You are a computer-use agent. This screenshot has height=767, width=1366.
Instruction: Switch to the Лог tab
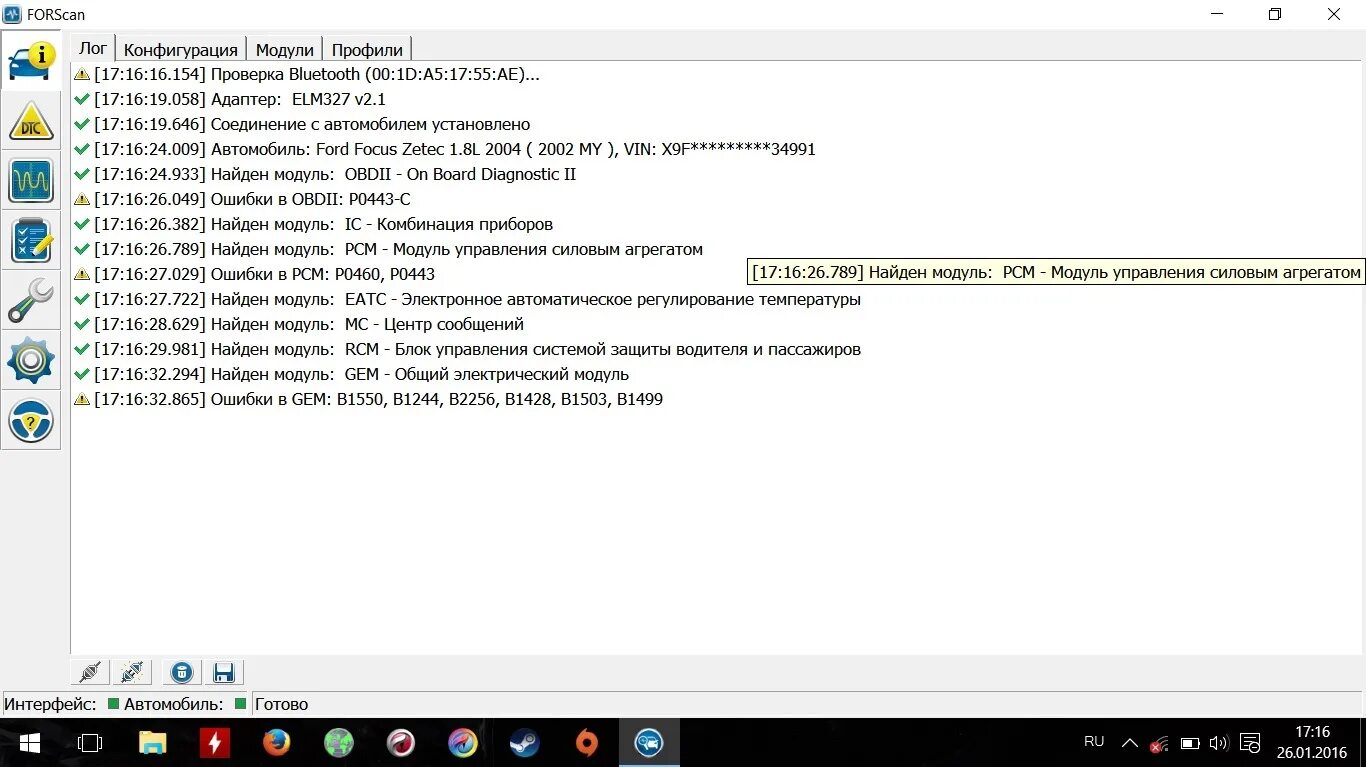point(93,48)
